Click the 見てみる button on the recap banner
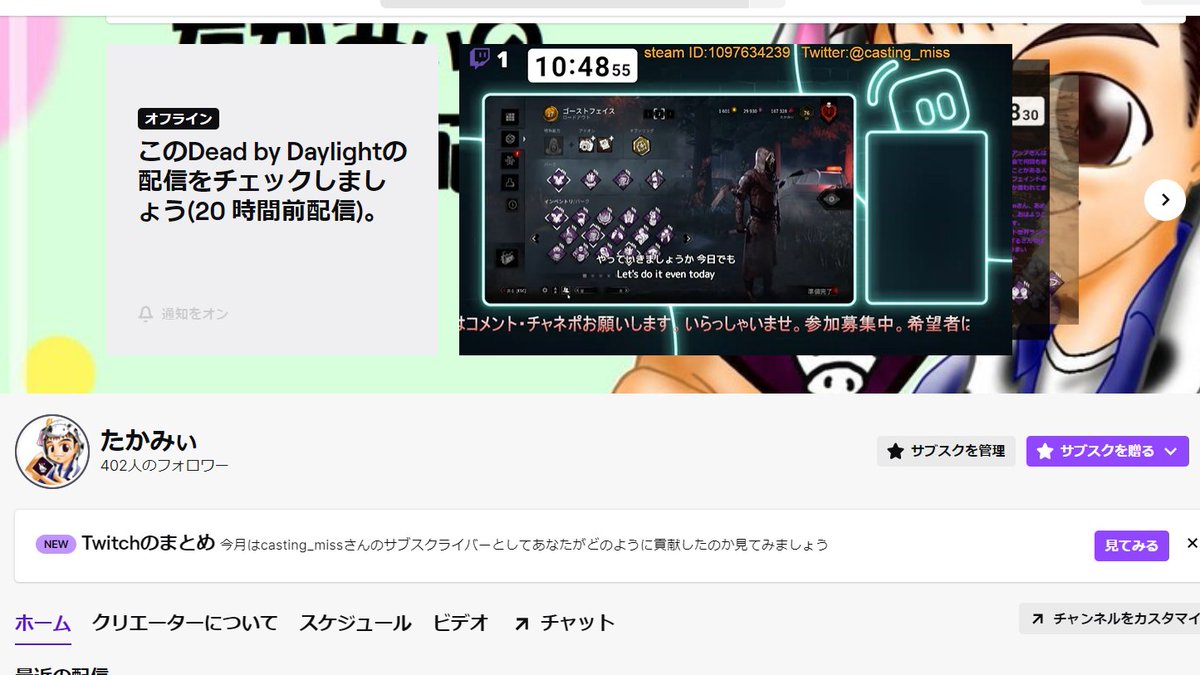The image size is (1200, 675). tap(1131, 544)
